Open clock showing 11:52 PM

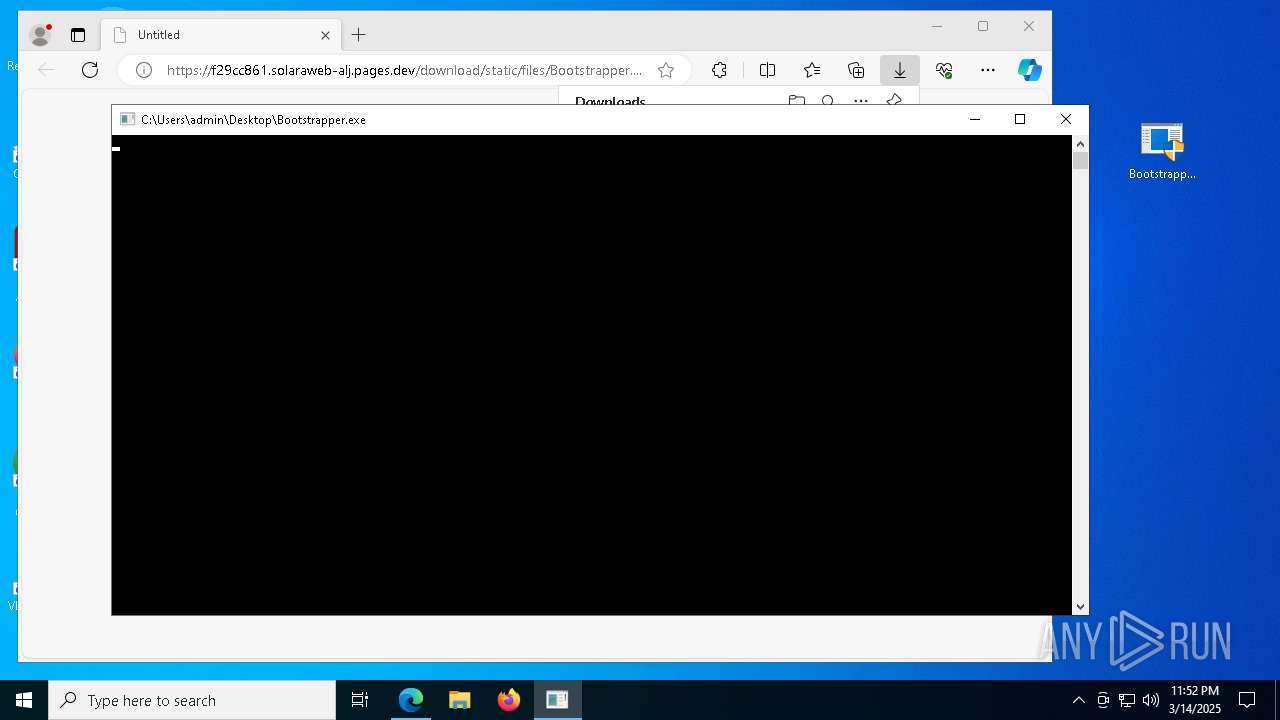(x=1195, y=700)
